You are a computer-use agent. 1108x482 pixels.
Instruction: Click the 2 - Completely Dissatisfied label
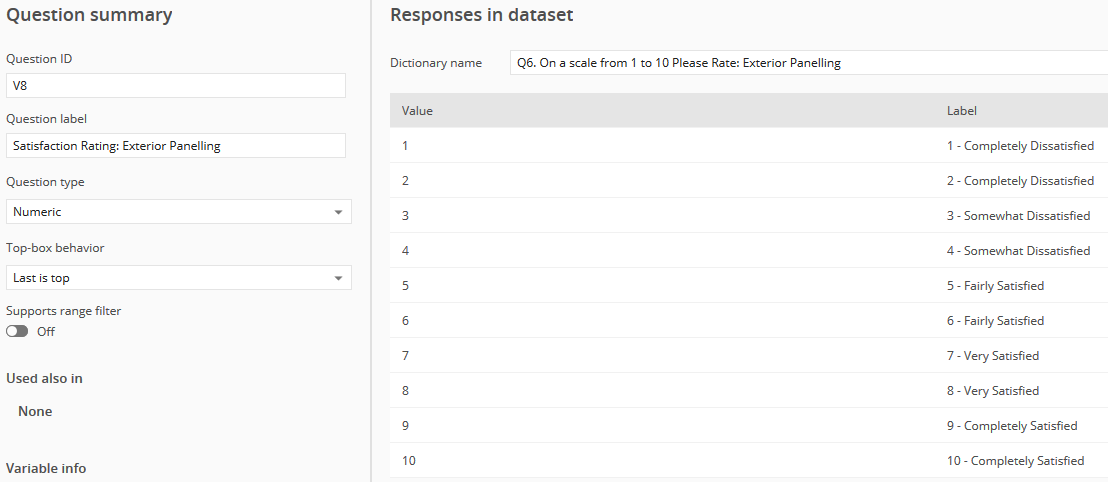[x=1020, y=181]
